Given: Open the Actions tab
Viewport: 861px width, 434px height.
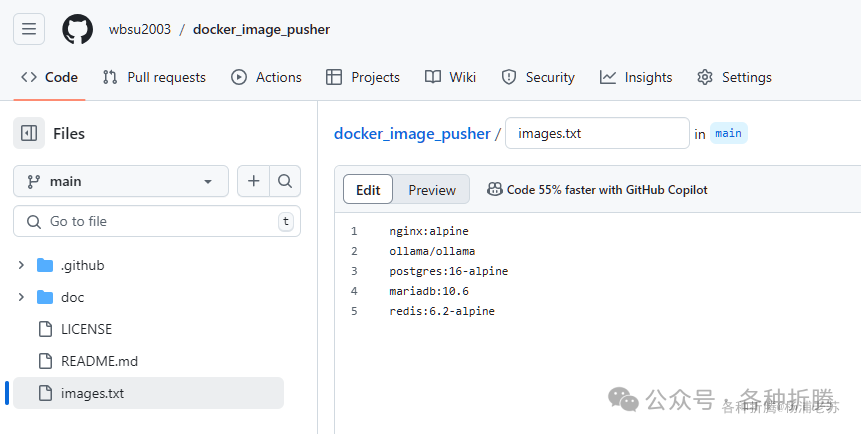Looking at the screenshot, I should coord(266,77).
